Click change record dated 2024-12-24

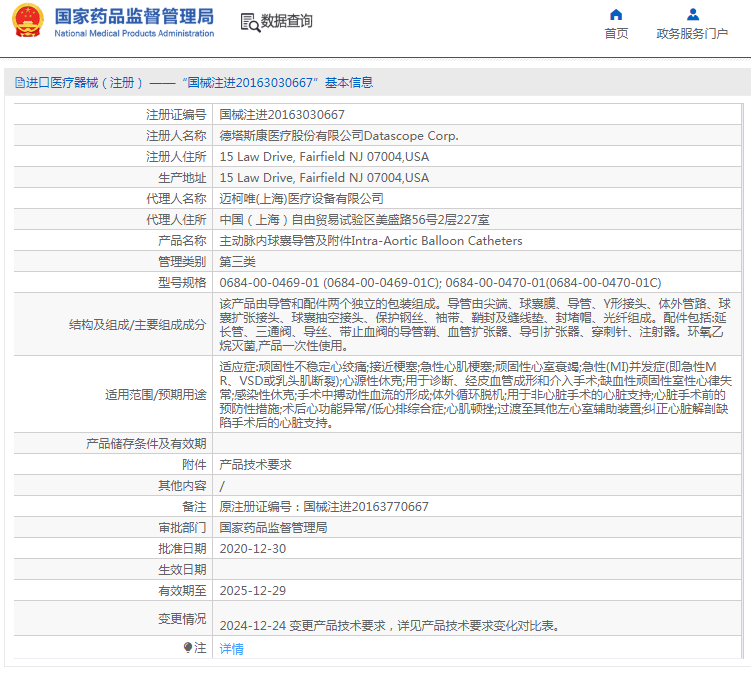click(389, 626)
